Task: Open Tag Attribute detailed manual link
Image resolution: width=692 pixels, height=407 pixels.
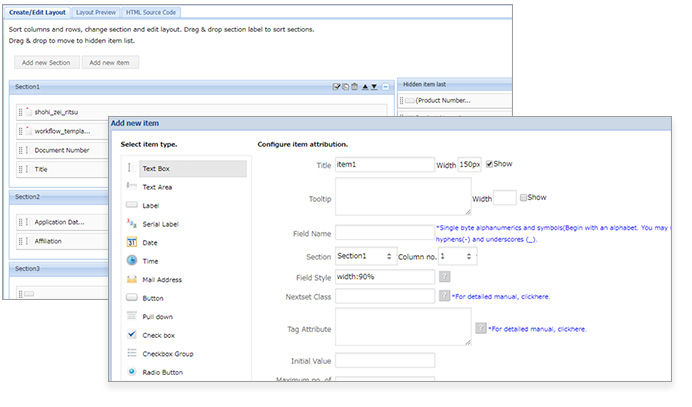Action: pos(537,329)
